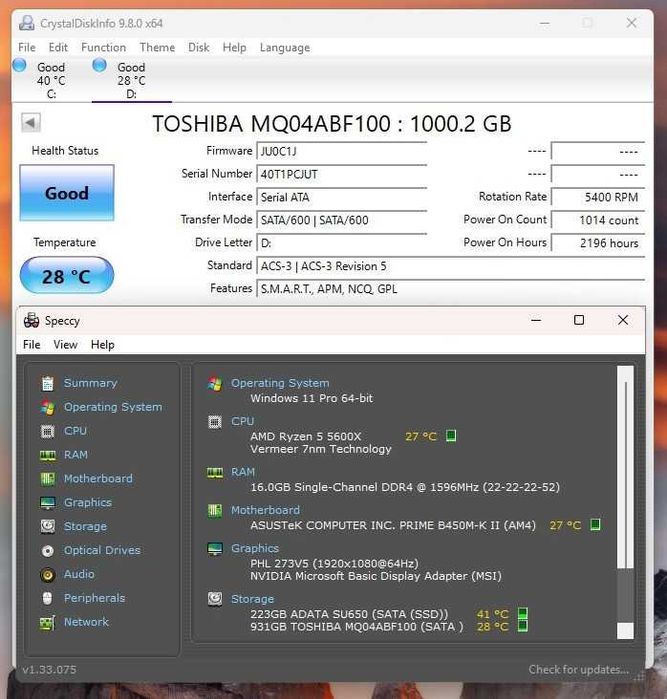Click the Operating System heading link in Speccy summary
Image resolution: width=667 pixels, height=699 pixels.
point(280,383)
